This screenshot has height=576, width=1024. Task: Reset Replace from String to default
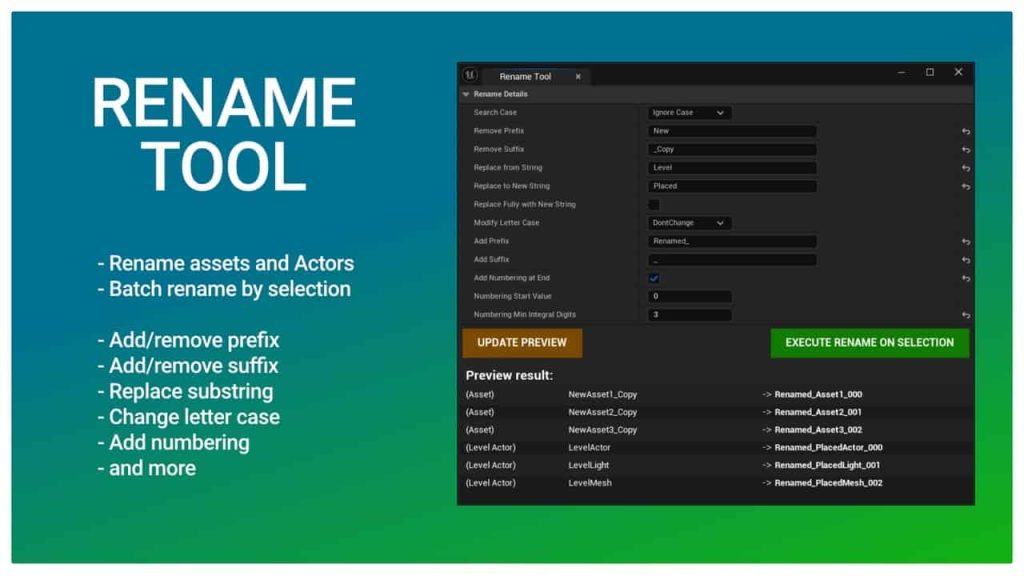(966, 168)
